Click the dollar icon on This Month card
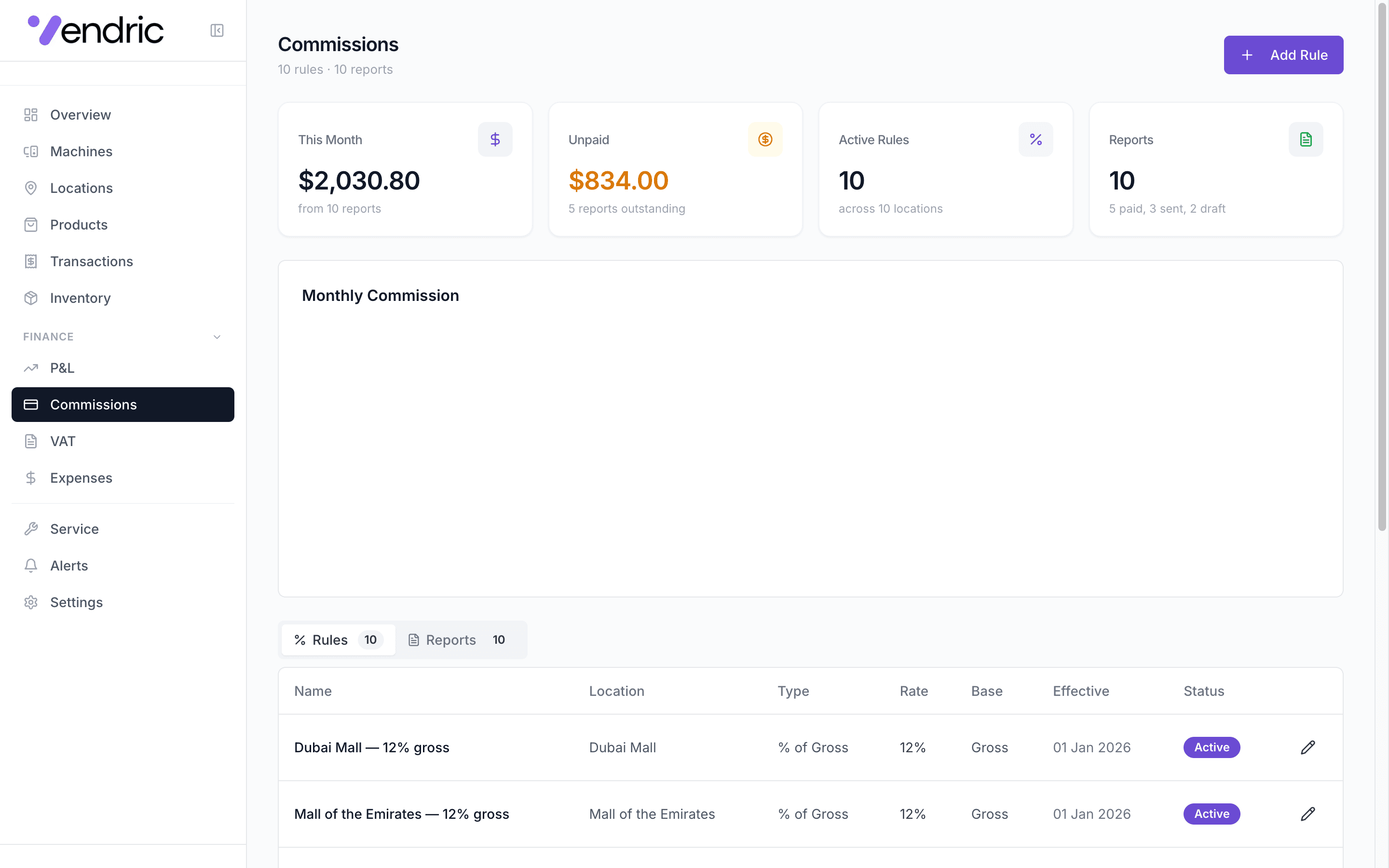The width and height of the screenshot is (1389, 868). pos(495,139)
